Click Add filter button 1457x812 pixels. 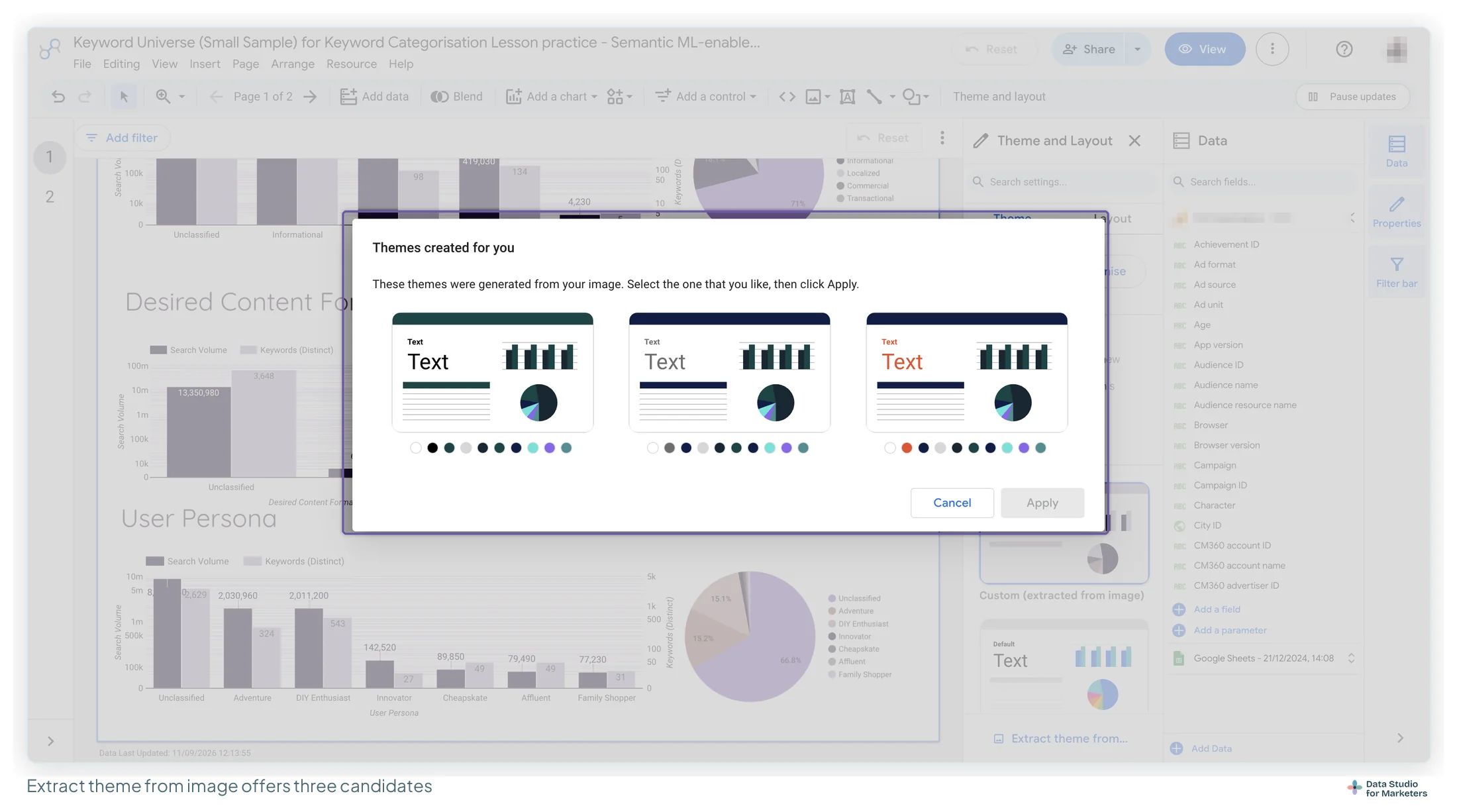click(x=123, y=138)
